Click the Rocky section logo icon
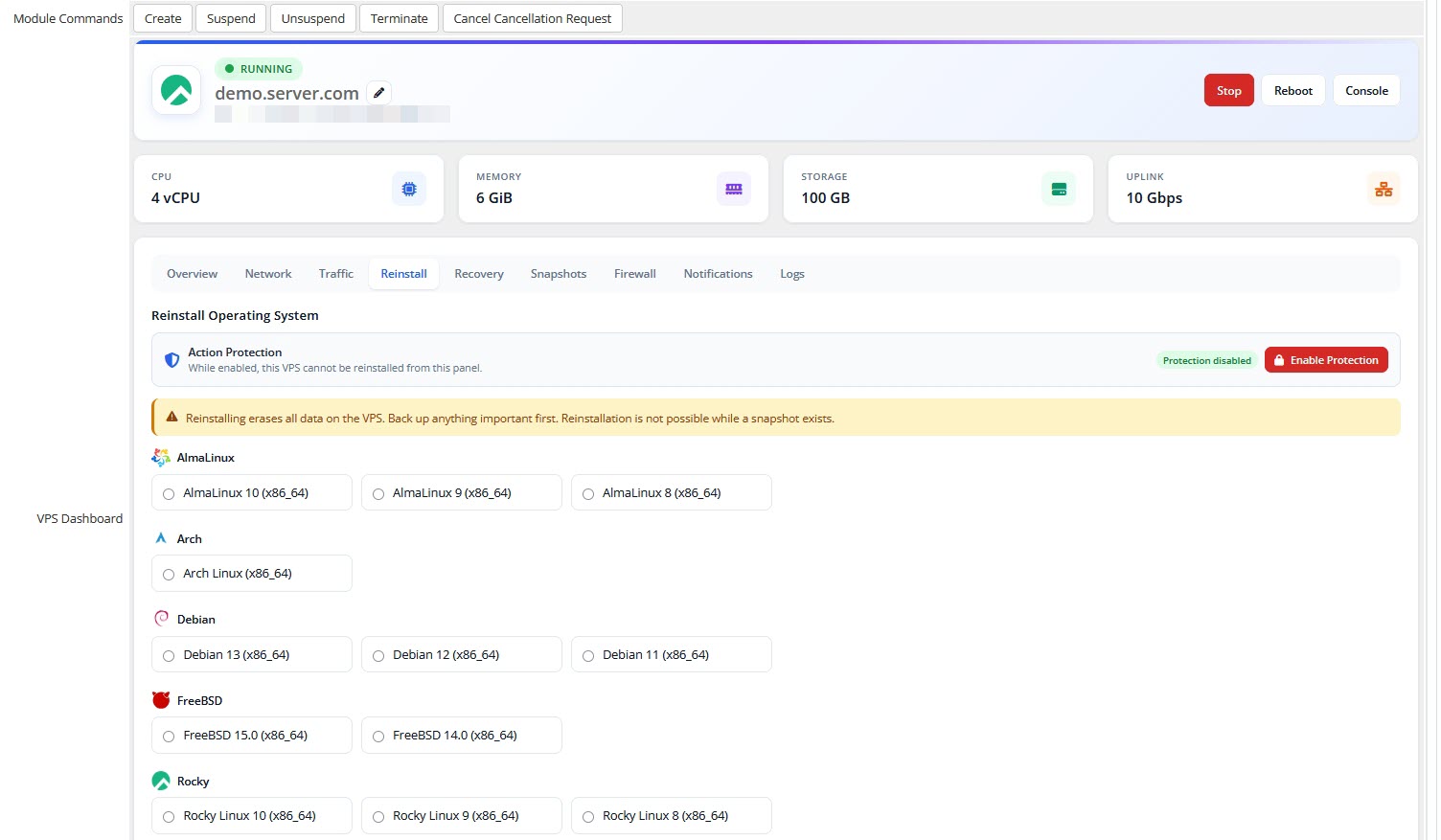Image resolution: width=1441 pixels, height=840 pixels. [x=161, y=781]
